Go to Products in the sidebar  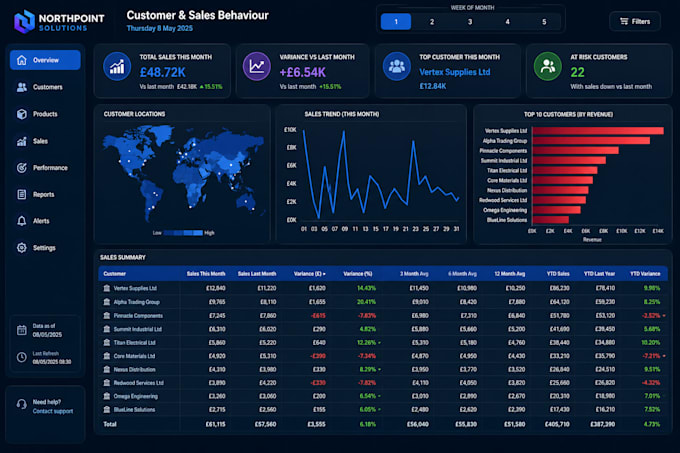(45, 114)
